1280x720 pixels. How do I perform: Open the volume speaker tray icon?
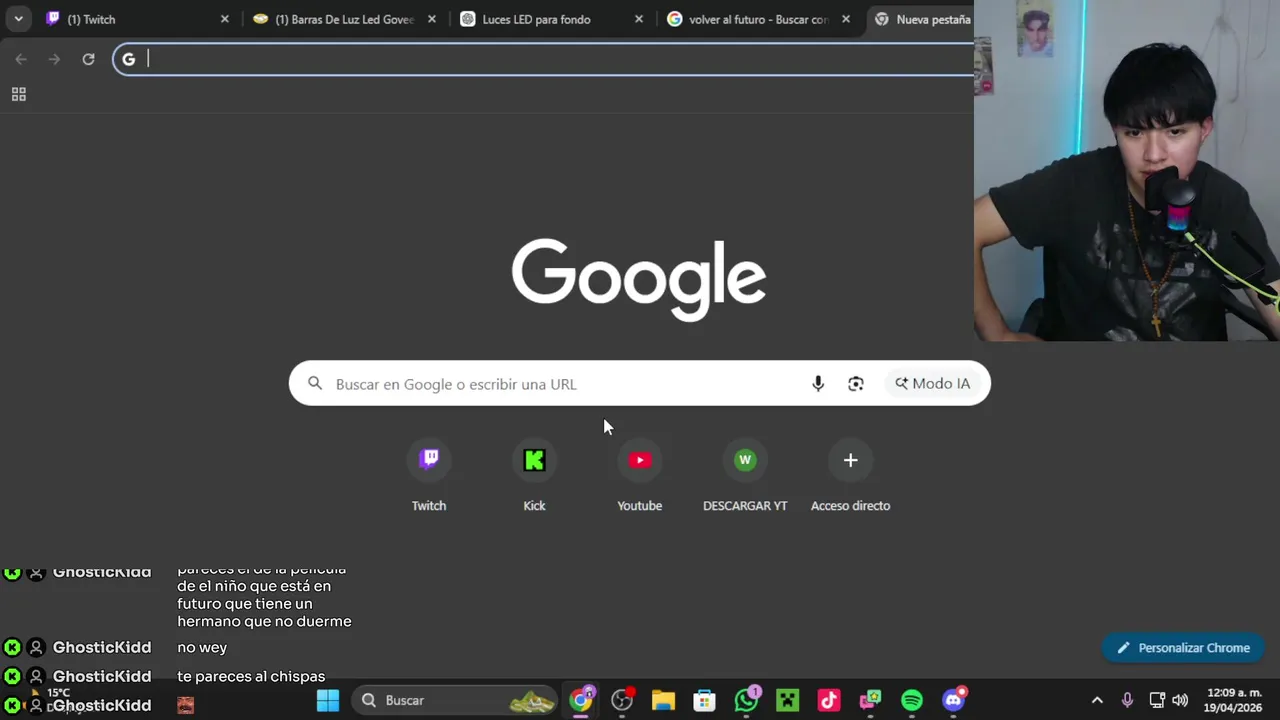[1180, 700]
